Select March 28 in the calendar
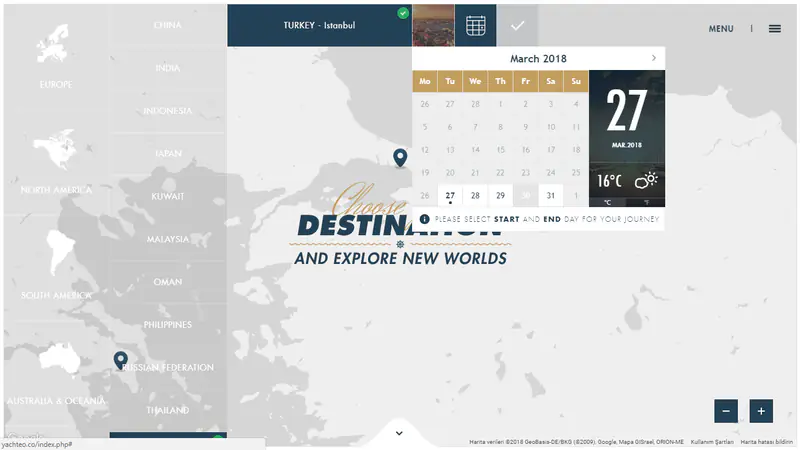The image size is (800, 450). [x=475, y=195]
